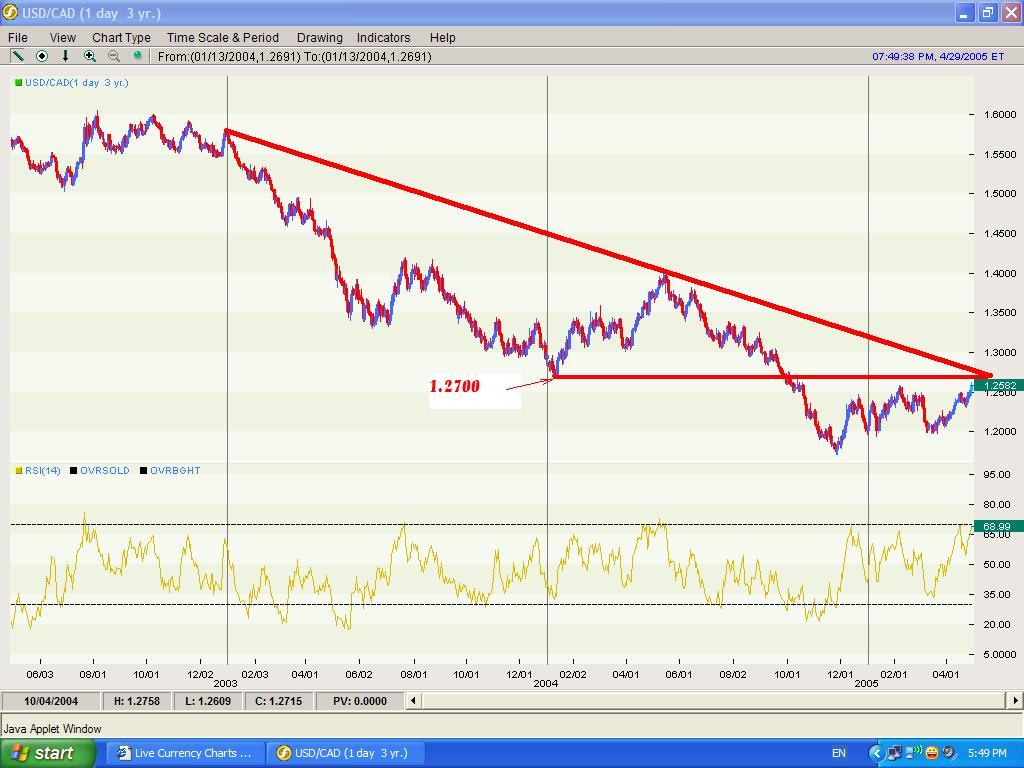Screen dimensions: 1024x768
Task: Click the 1.2700 annotation label on chart
Action: click(x=455, y=386)
